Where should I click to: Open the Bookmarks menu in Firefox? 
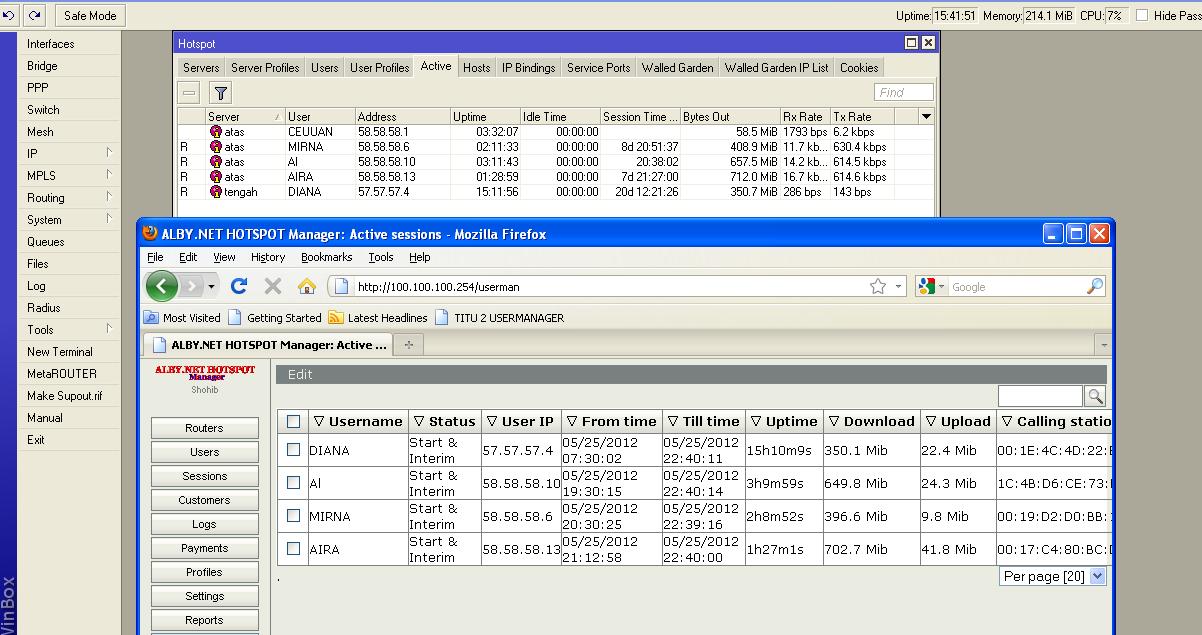coord(326,257)
